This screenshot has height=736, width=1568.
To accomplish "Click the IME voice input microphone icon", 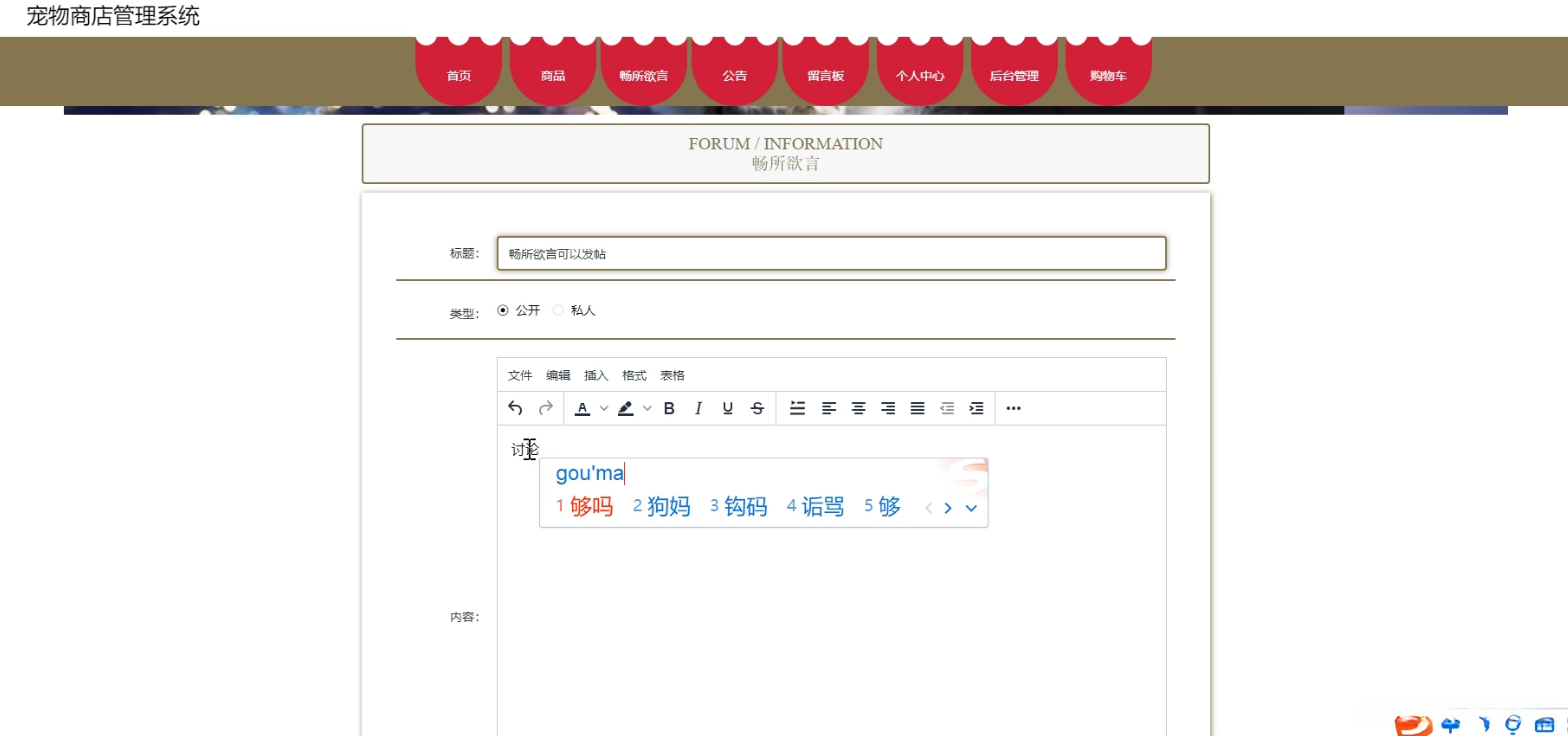I will pyautogui.click(x=1514, y=725).
